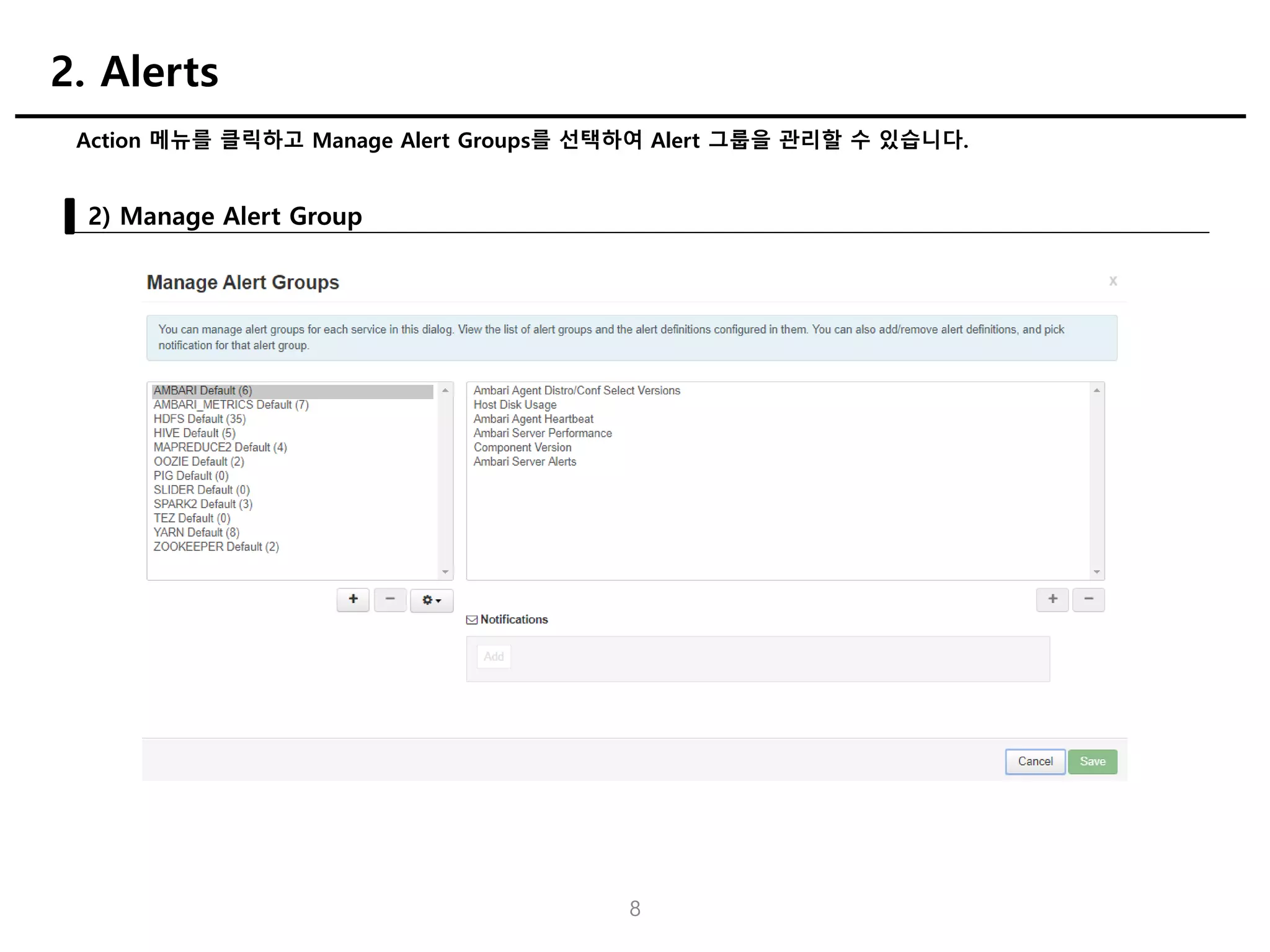The image size is (1270, 952).
Task: Click the Add notification button
Action: pyautogui.click(x=494, y=656)
